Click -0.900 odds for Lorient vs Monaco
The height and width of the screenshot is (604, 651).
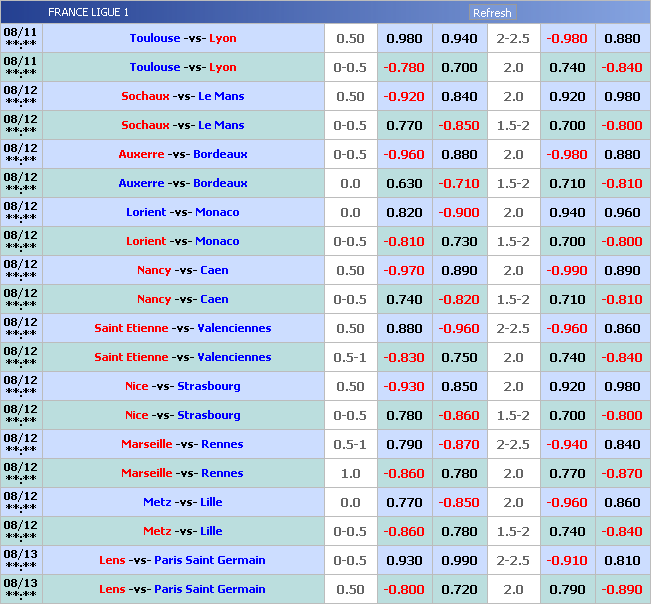tap(459, 213)
